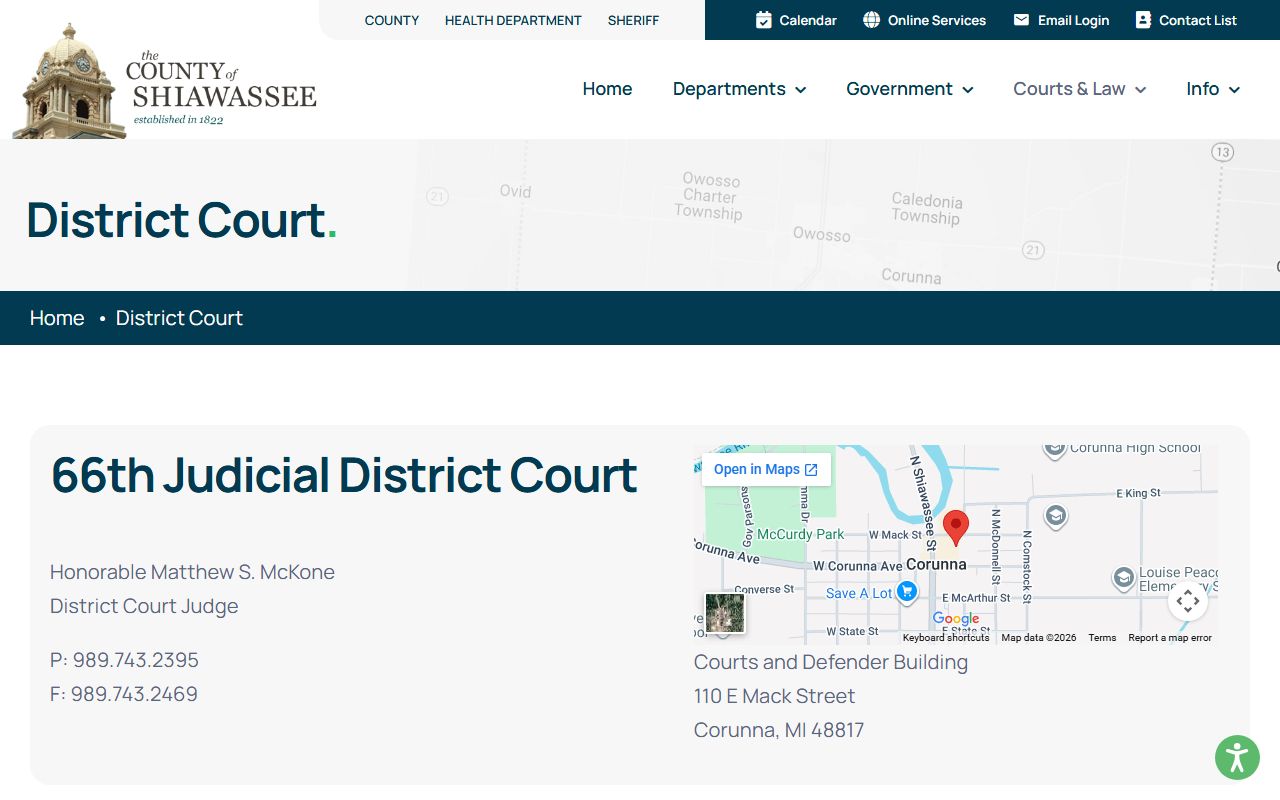Click 110 E Mack Street address
Screen dimensions: 1280x800
point(775,696)
